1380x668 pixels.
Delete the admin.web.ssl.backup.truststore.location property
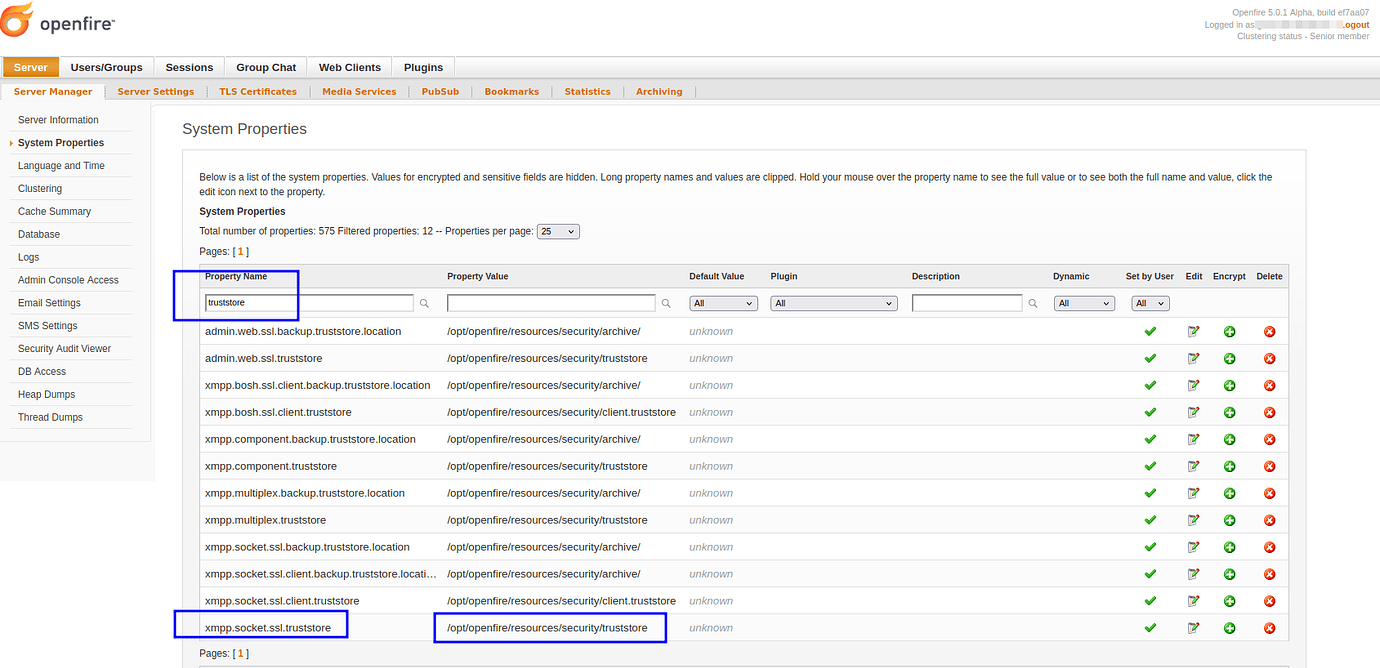(x=1269, y=331)
